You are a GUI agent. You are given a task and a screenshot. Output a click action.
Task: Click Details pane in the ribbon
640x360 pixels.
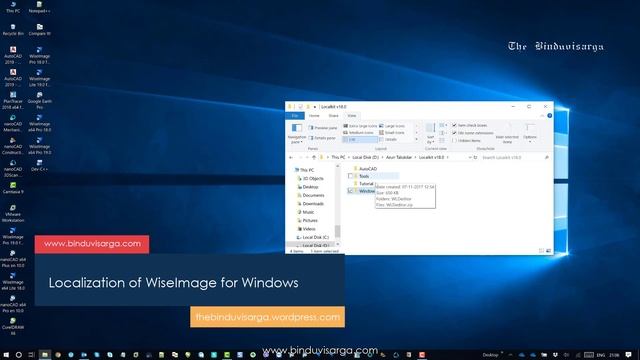click(322, 138)
